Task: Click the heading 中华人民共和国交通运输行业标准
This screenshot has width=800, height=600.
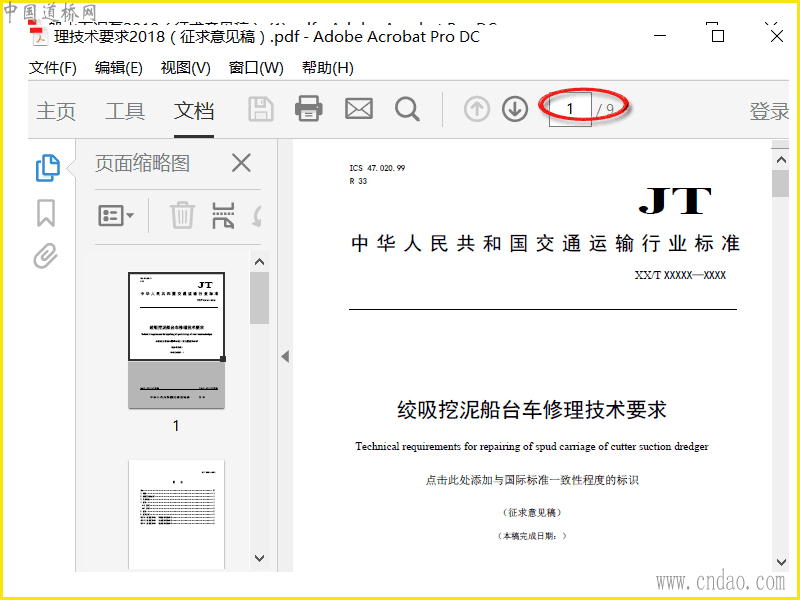Action: 545,243
